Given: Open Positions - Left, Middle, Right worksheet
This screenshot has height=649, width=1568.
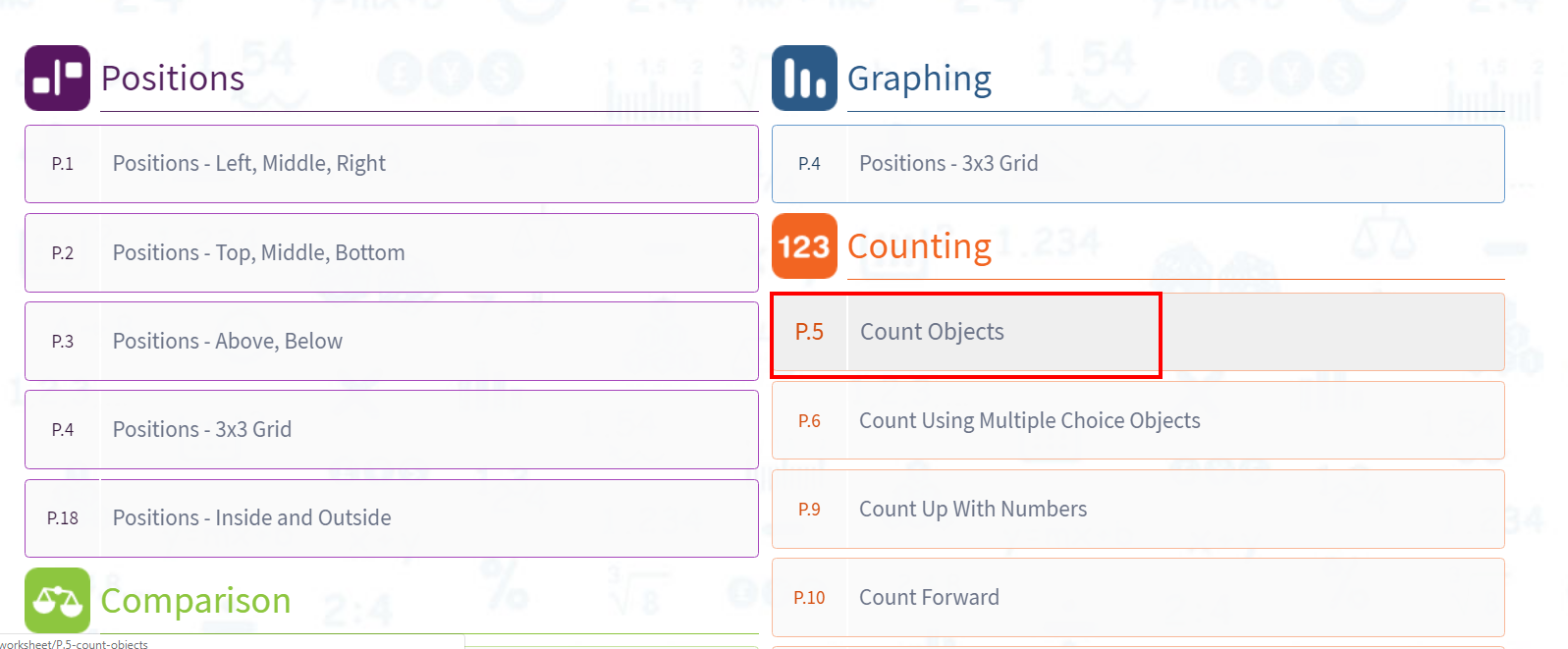Looking at the screenshot, I should pyautogui.click(x=249, y=164).
